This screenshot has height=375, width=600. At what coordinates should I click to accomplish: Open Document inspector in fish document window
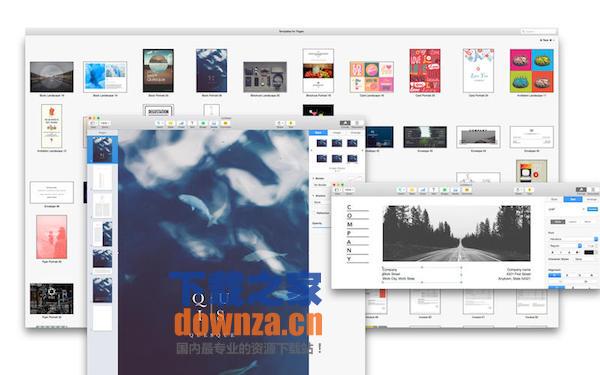pyautogui.click(x=357, y=123)
